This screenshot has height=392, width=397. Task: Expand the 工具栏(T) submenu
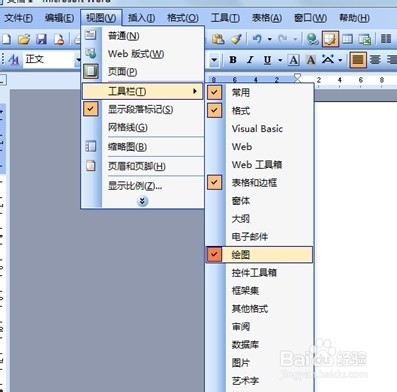click(143, 91)
